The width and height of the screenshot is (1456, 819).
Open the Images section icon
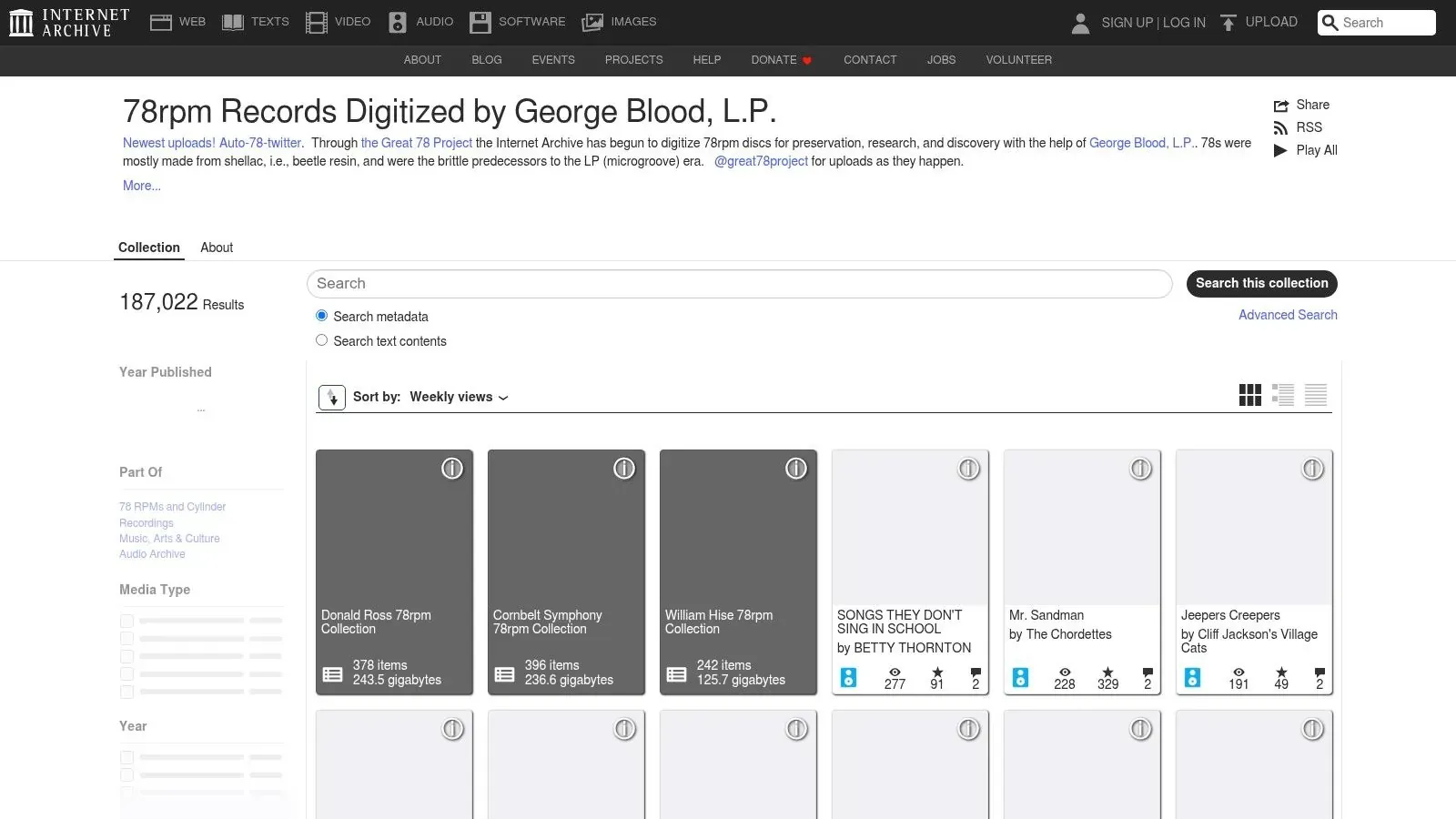point(592,23)
